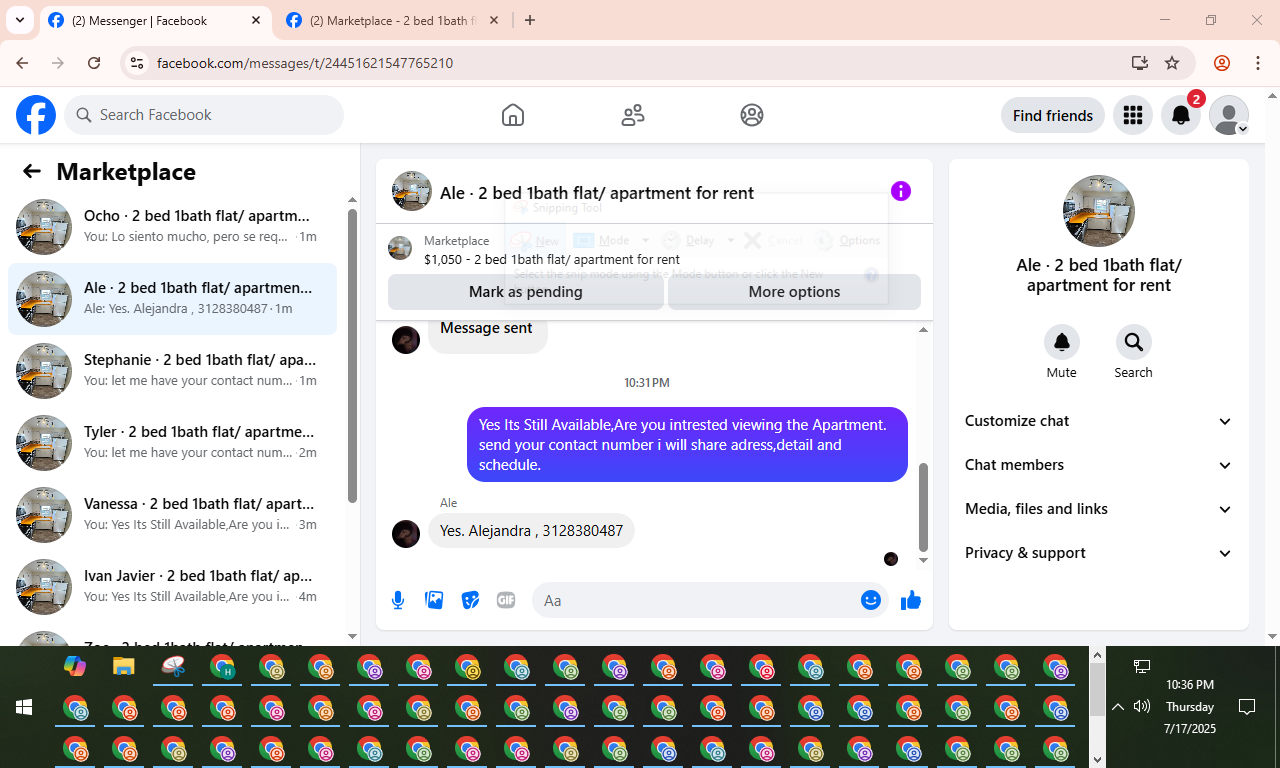This screenshot has height=768, width=1280.
Task: Open the account avatar dropdown
Action: 1229,115
